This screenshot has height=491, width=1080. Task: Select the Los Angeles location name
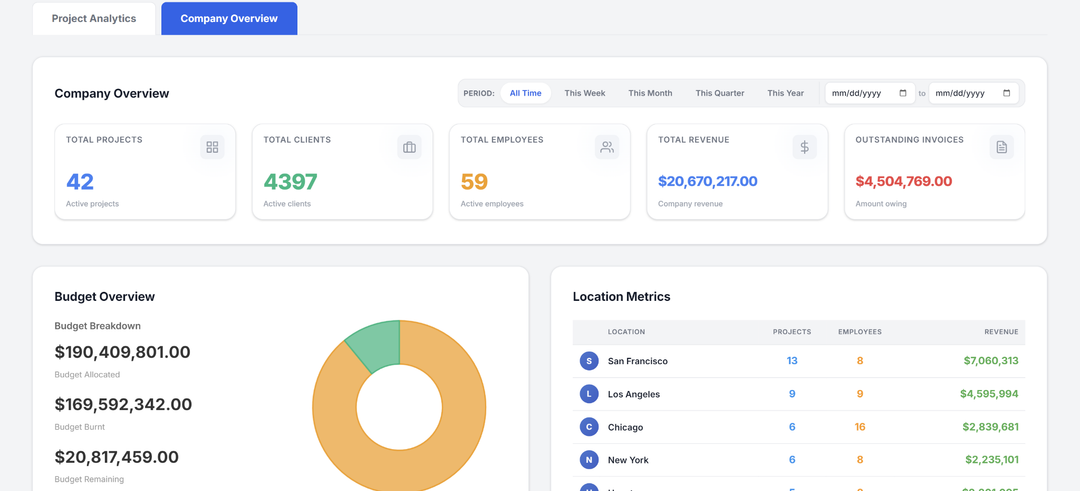[x=634, y=394]
